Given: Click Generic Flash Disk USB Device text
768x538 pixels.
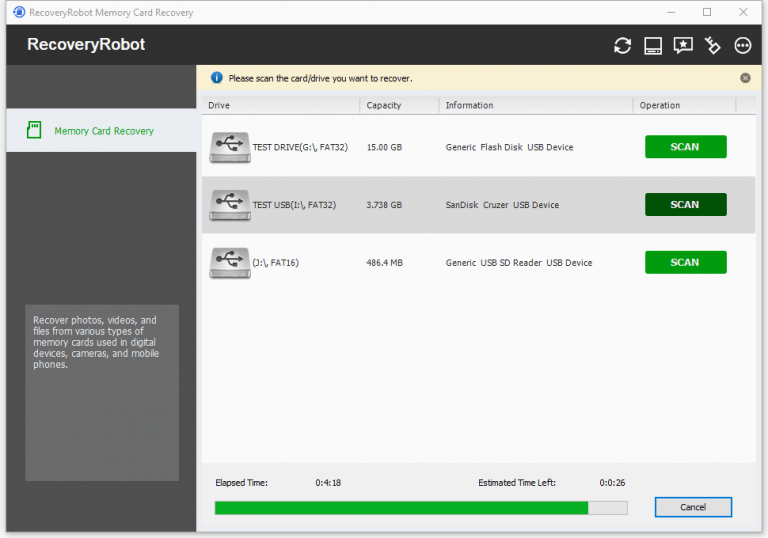Looking at the screenshot, I should (509, 147).
